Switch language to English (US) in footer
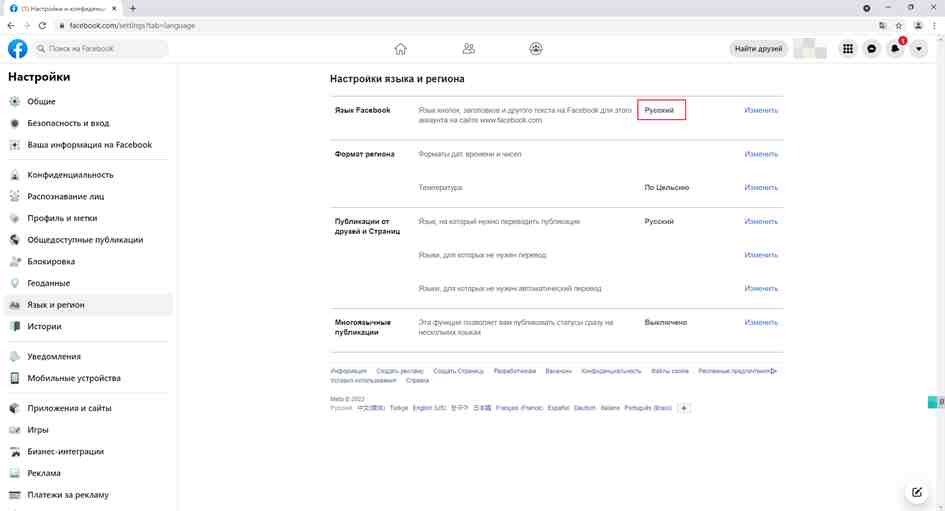 tap(429, 409)
